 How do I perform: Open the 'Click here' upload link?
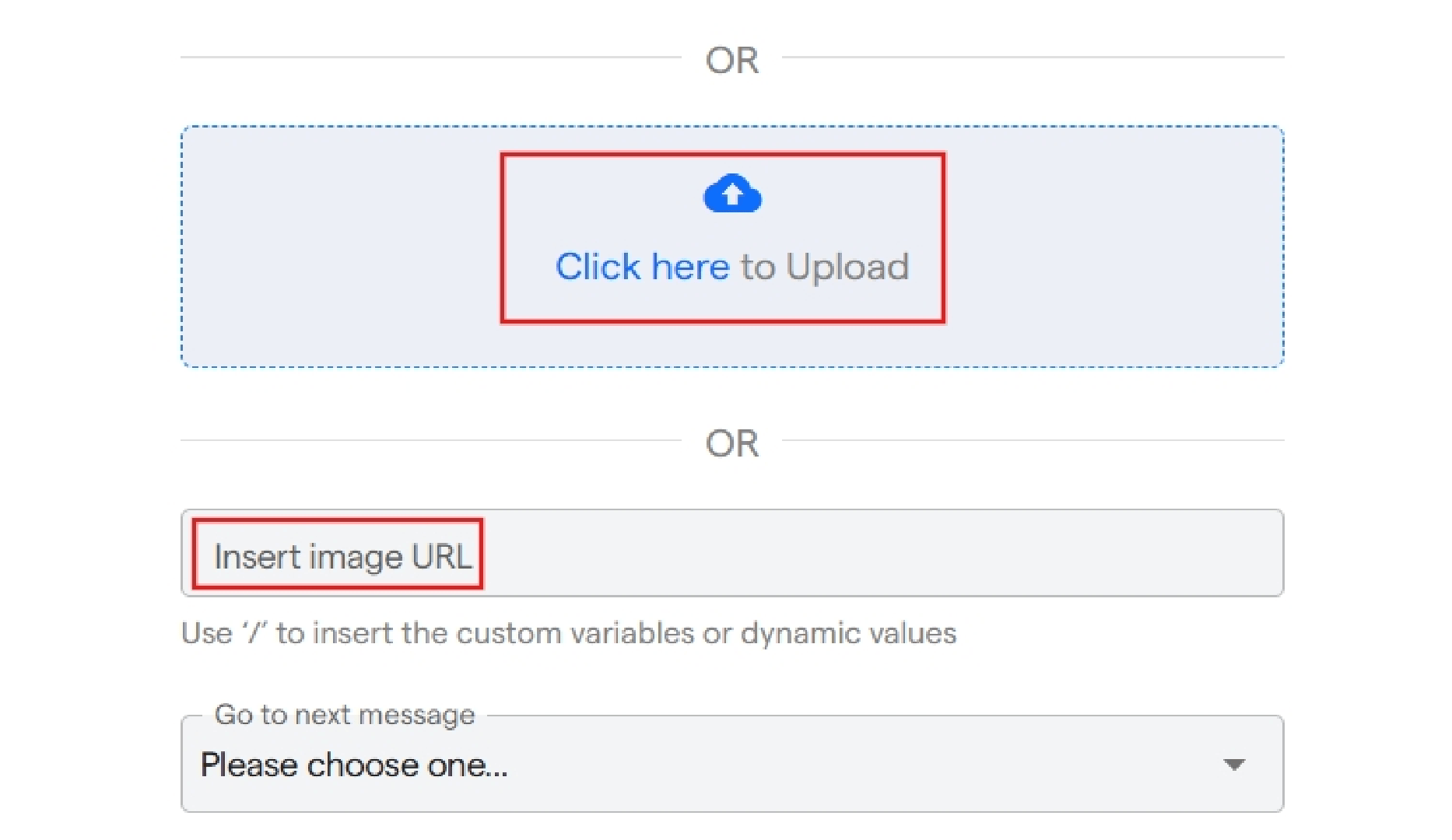643,267
